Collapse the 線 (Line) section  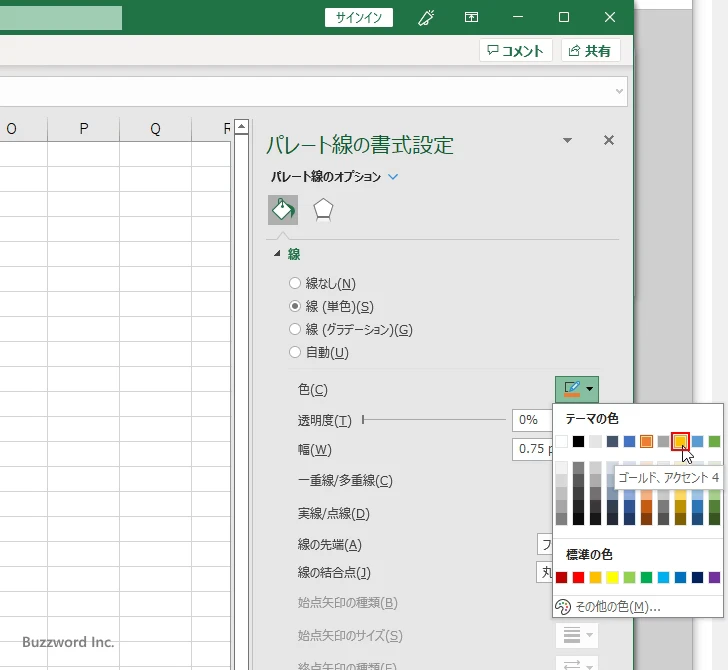pos(277,254)
